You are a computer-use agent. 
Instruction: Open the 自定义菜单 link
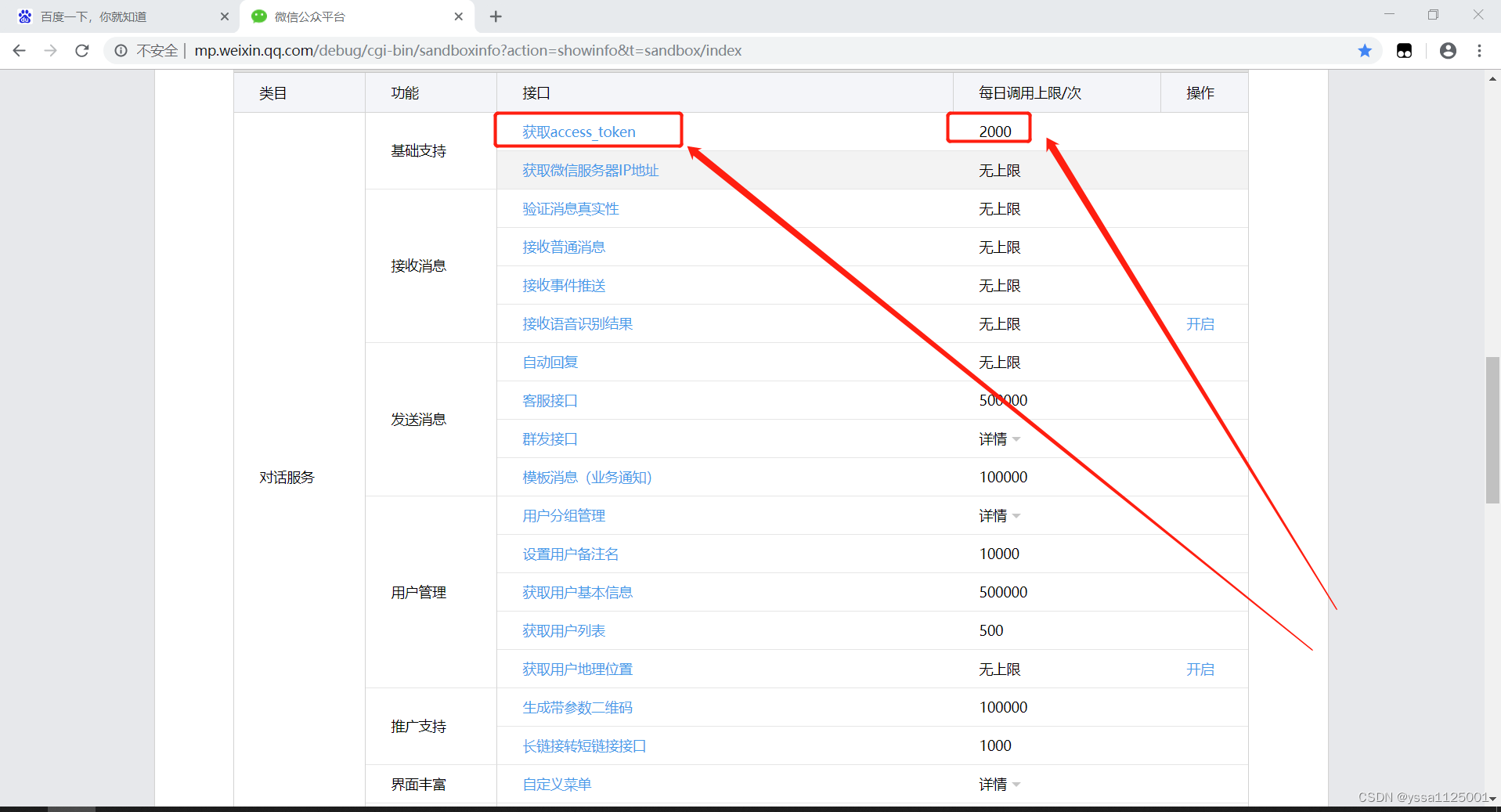(x=557, y=785)
